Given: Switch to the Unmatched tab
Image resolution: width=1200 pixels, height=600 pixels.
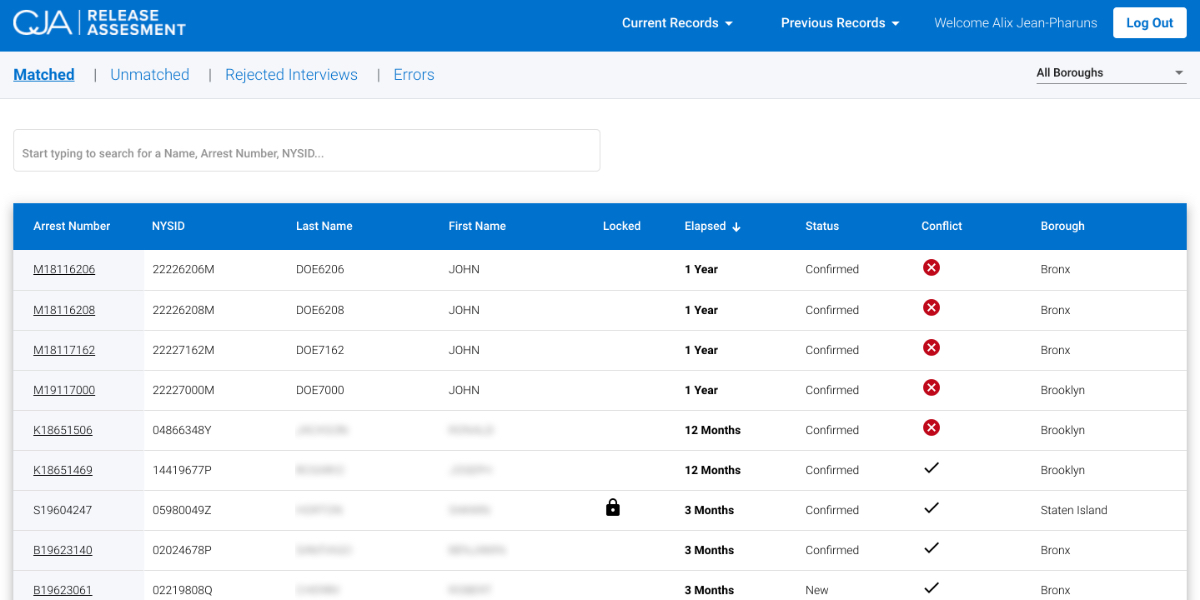Looking at the screenshot, I should coord(150,74).
